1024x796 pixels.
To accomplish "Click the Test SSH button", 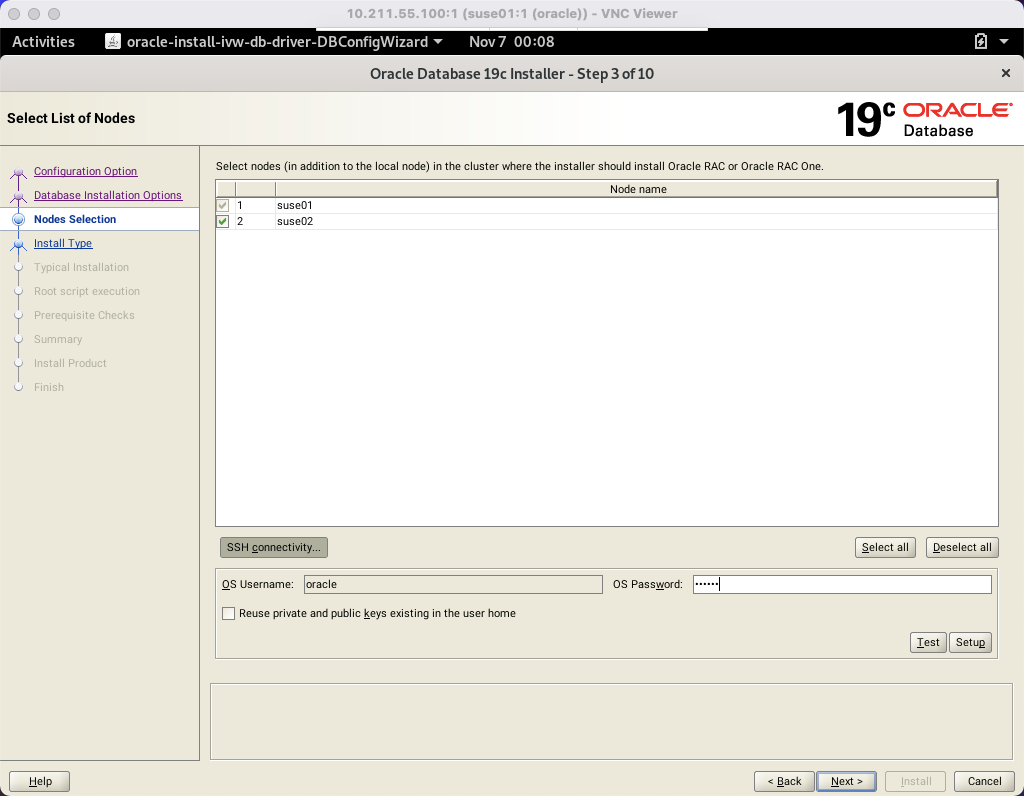I will tap(927, 643).
